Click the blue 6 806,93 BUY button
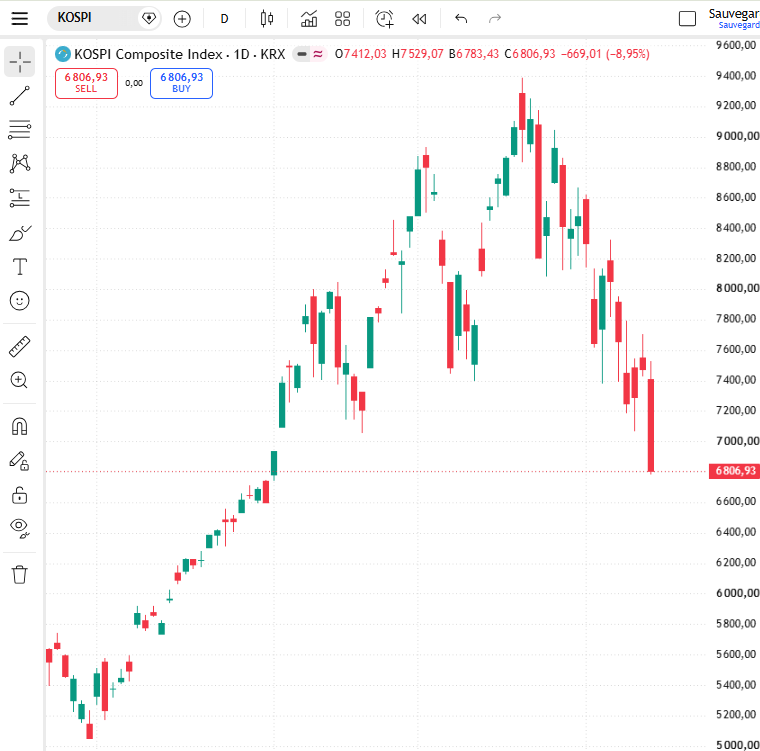760x751 pixels. (x=181, y=83)
